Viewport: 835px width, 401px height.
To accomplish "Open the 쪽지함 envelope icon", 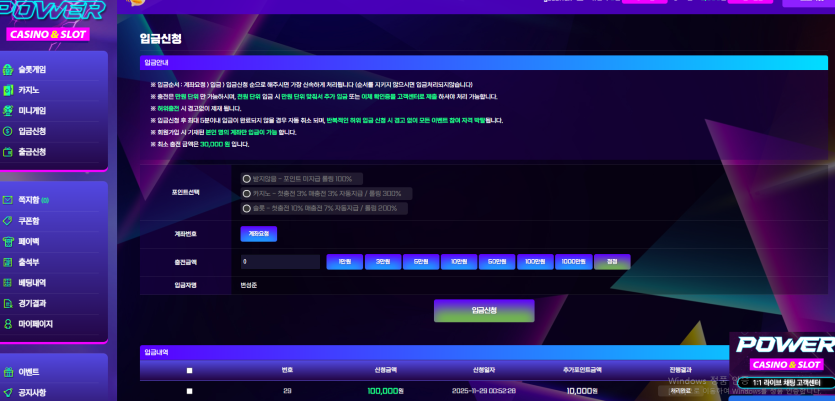I will tap(8, 200).
